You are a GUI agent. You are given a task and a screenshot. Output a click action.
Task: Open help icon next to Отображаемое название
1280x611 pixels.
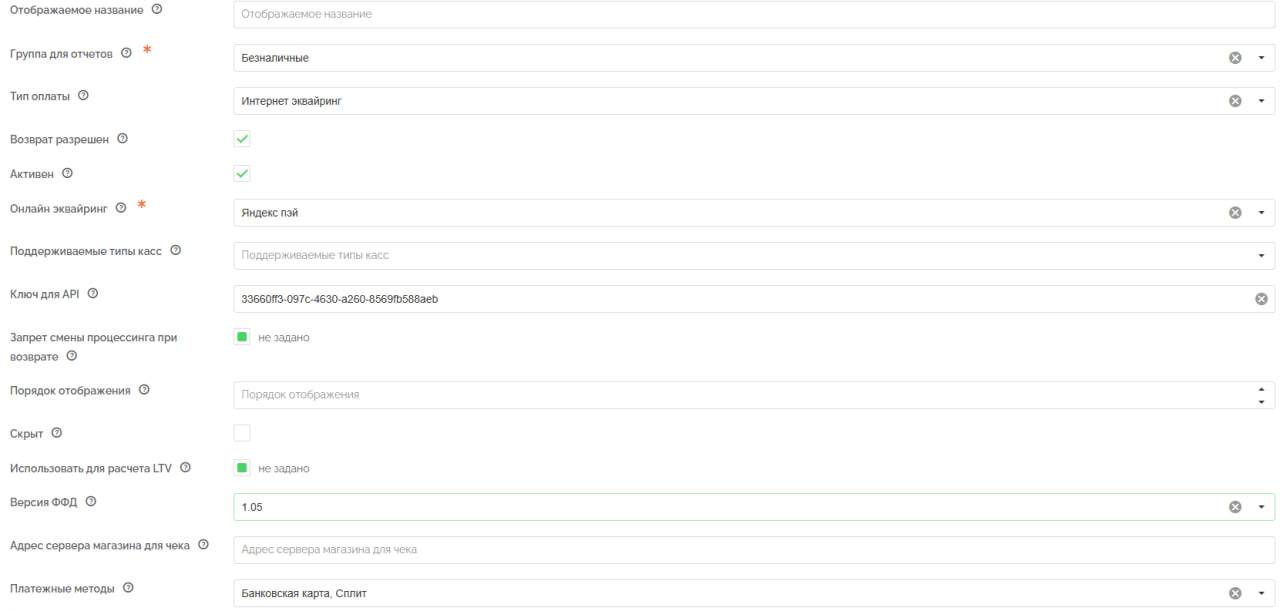click(x=156, y=9)
